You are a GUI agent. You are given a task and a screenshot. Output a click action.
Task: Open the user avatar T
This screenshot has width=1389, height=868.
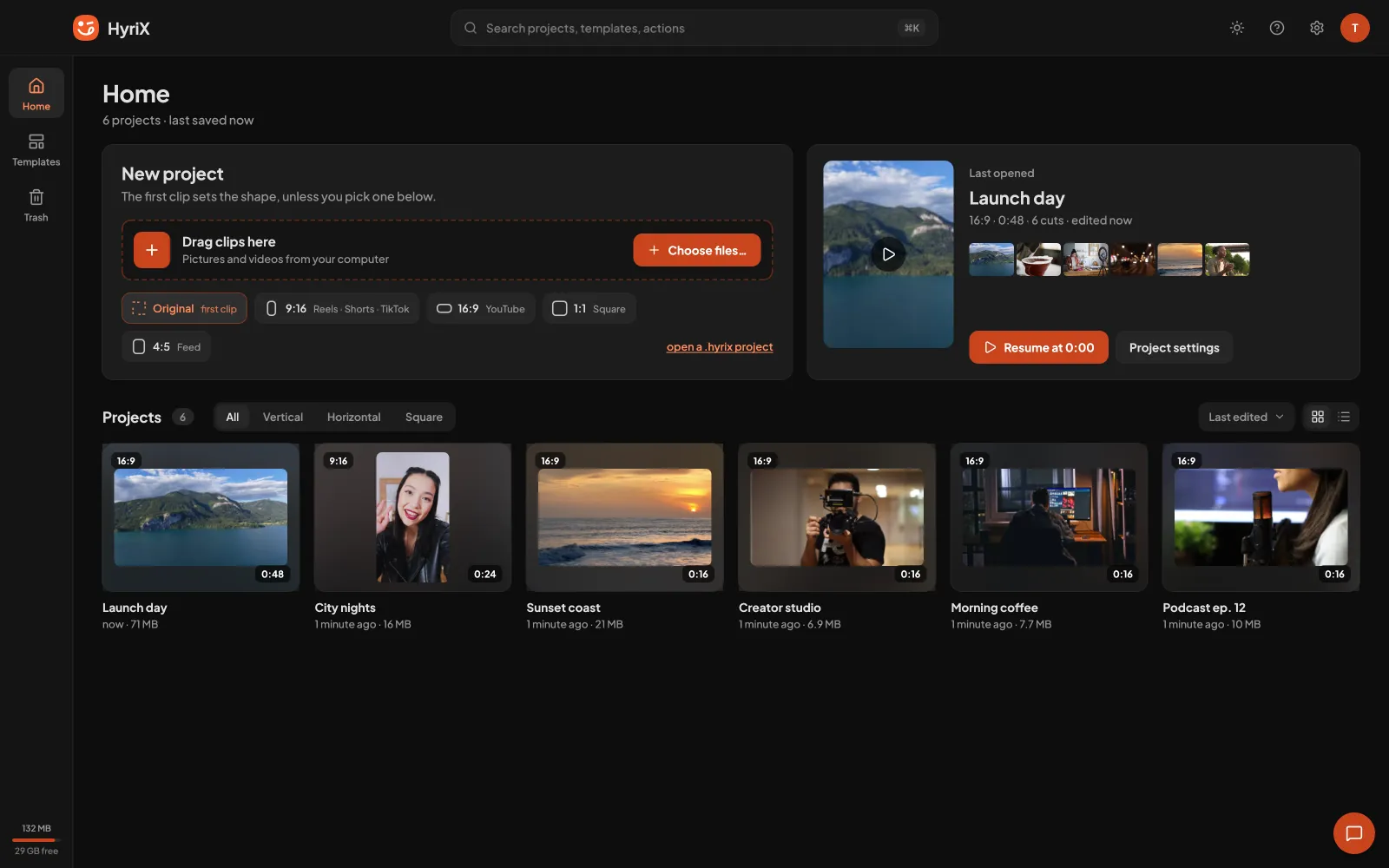click(1355, 28)
